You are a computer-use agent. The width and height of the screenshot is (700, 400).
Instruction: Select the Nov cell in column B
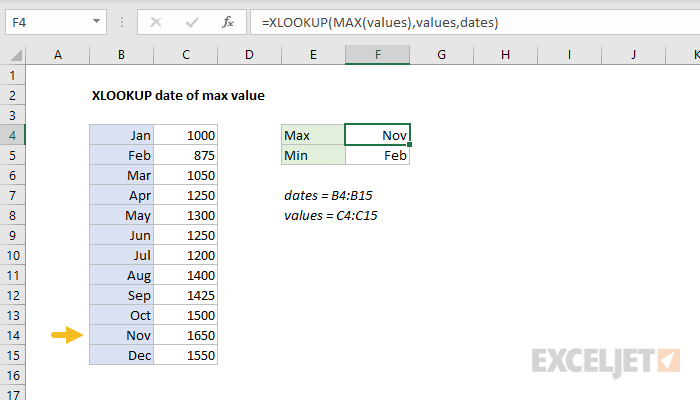(121, 335)
